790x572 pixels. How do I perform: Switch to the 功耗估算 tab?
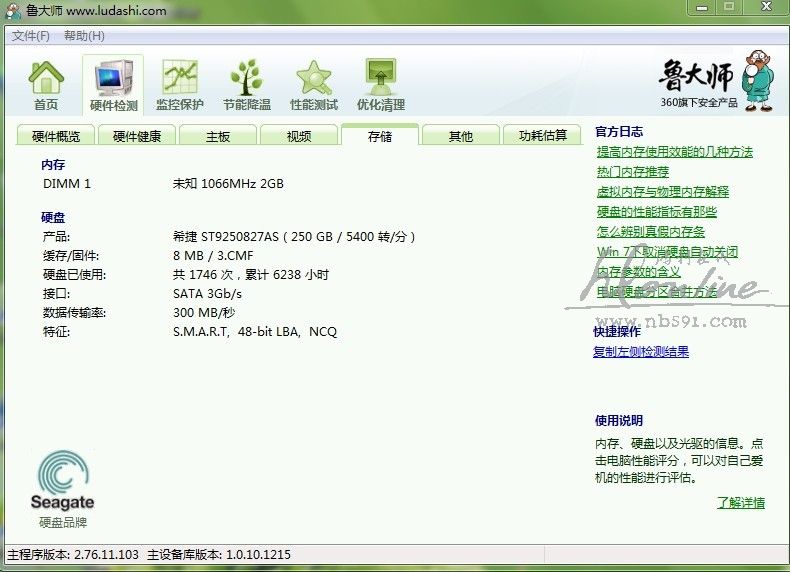point(543,136)
